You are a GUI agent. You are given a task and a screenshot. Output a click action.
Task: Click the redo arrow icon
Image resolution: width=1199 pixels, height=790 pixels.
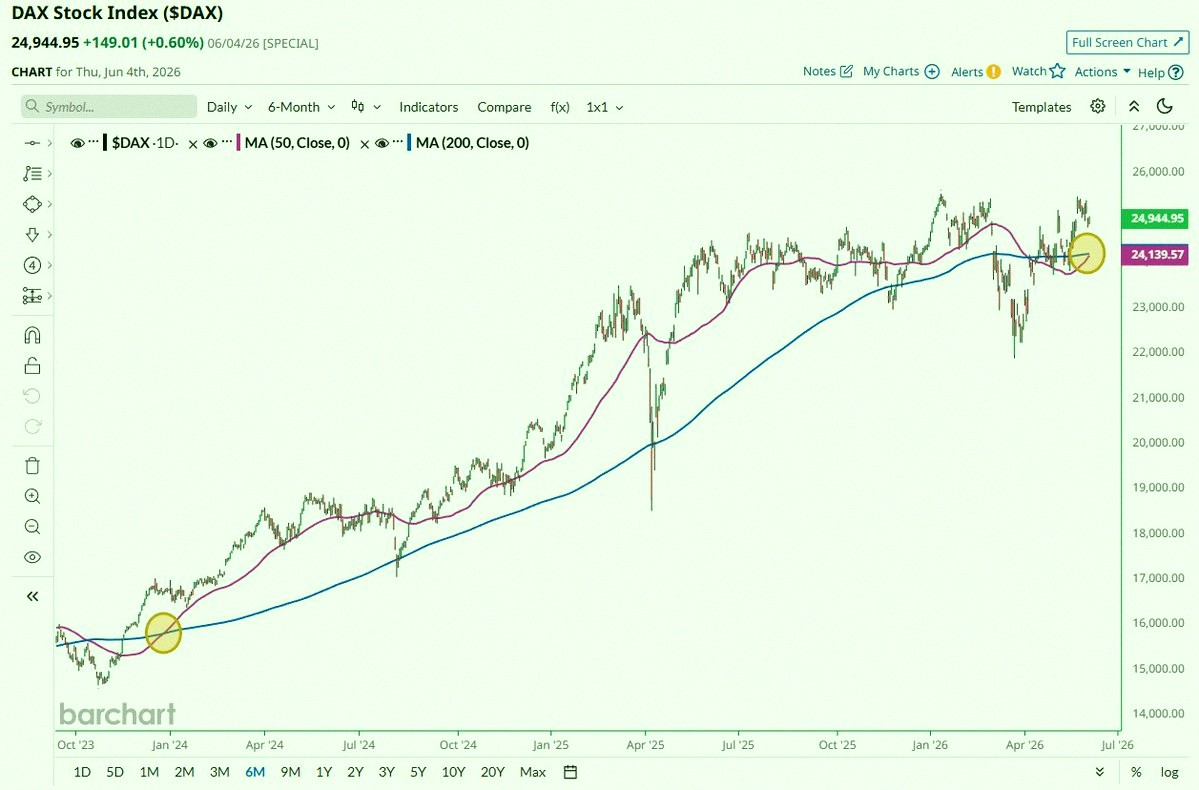pos(32,427)
